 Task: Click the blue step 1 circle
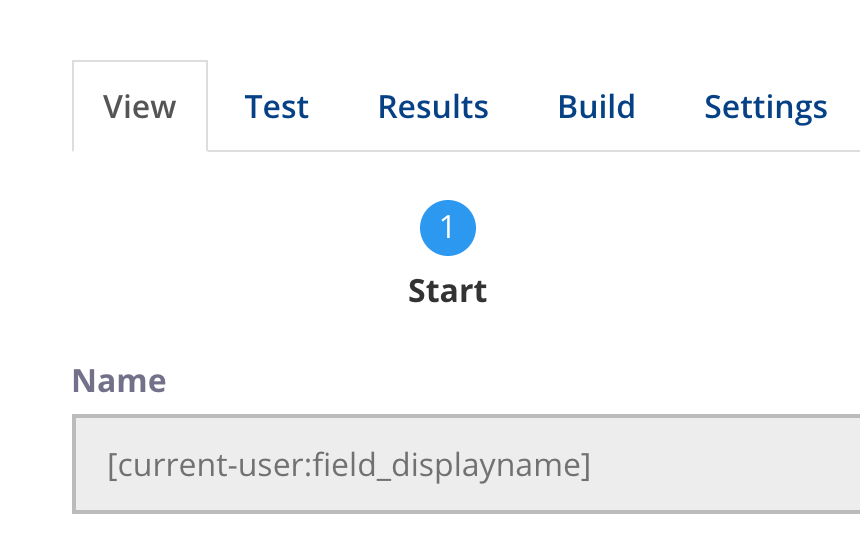(x=448, y=228)
